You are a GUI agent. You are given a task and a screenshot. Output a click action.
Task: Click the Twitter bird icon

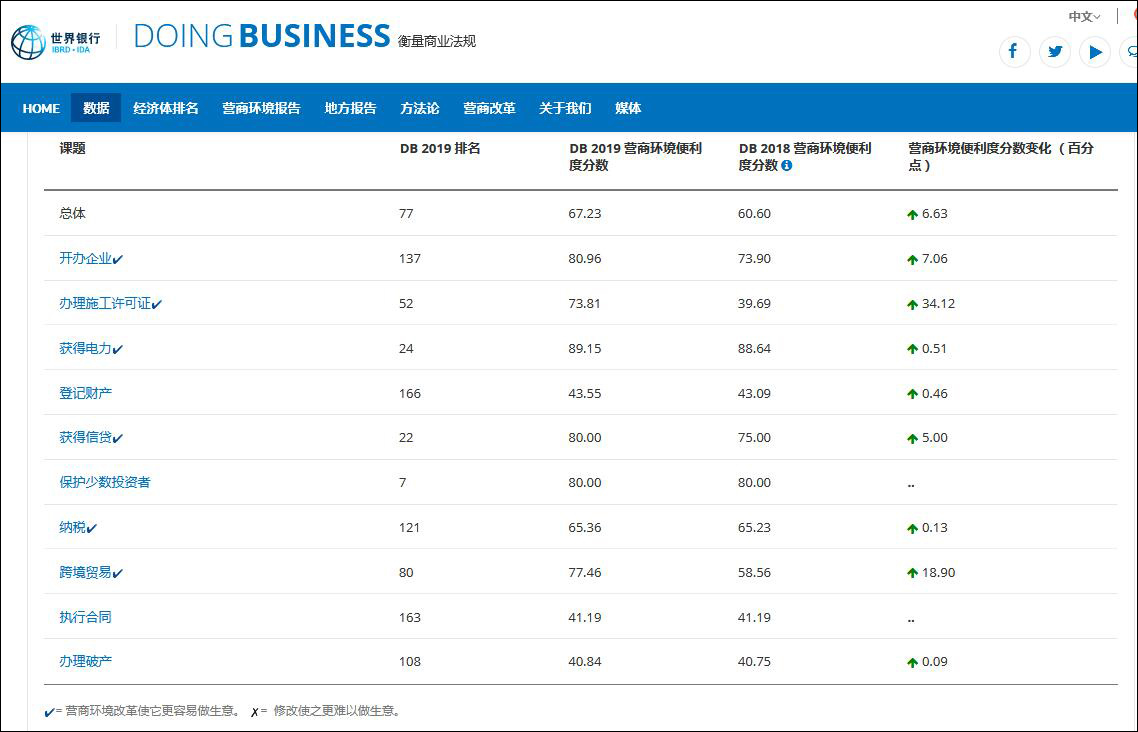(1055, 51)
